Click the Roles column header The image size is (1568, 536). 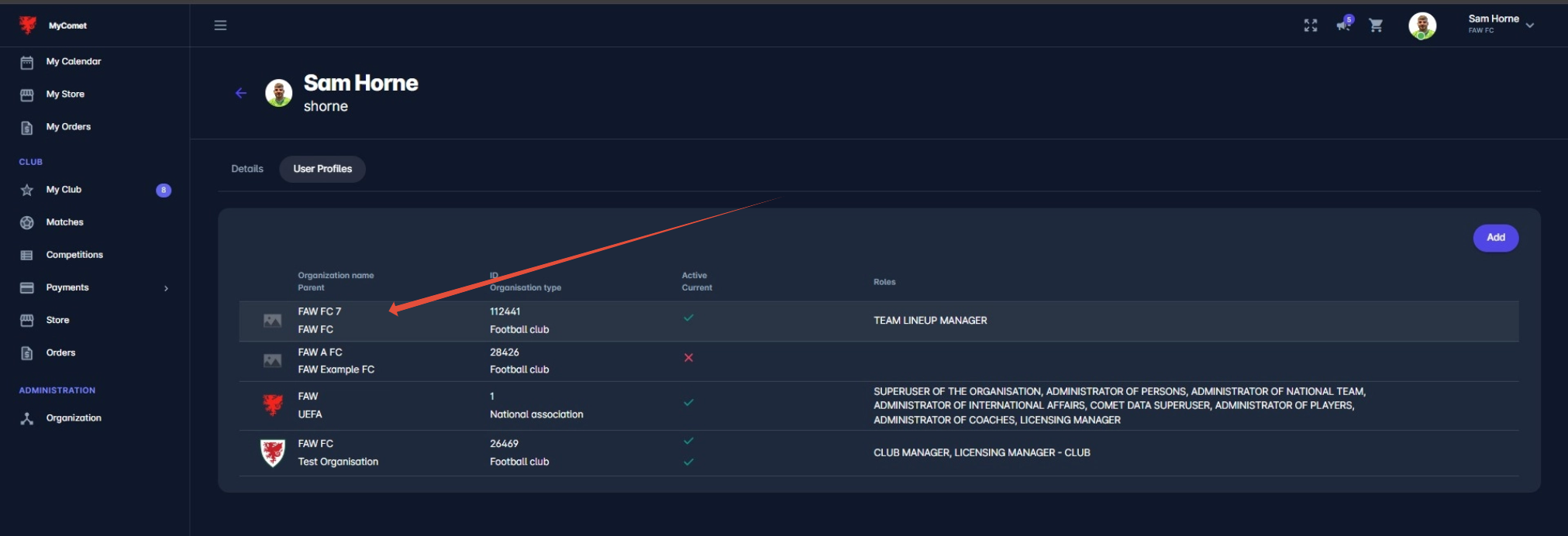pyautogui.click(x=884, y=282)
